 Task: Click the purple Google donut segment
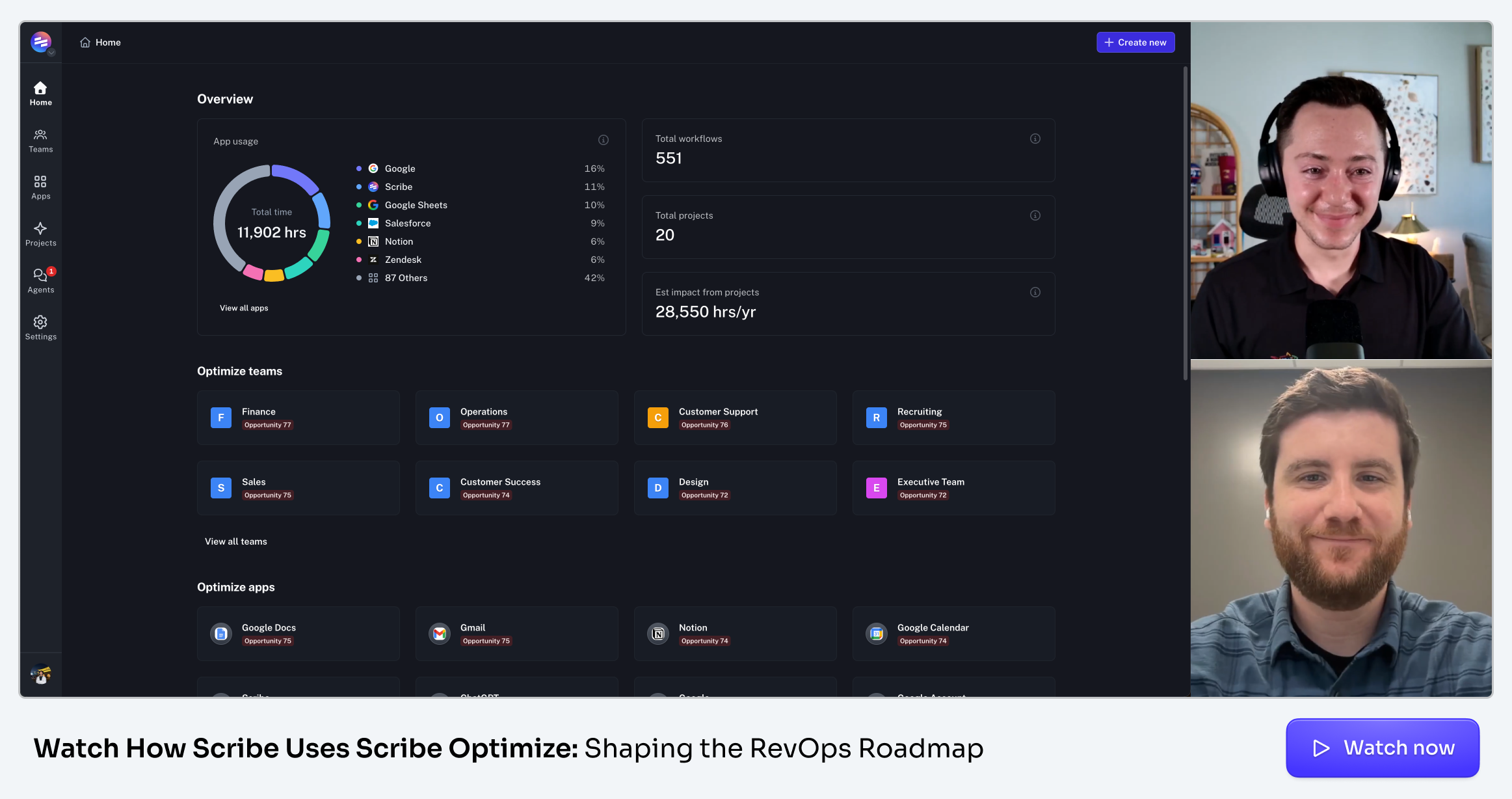click(x=296, y=176)
